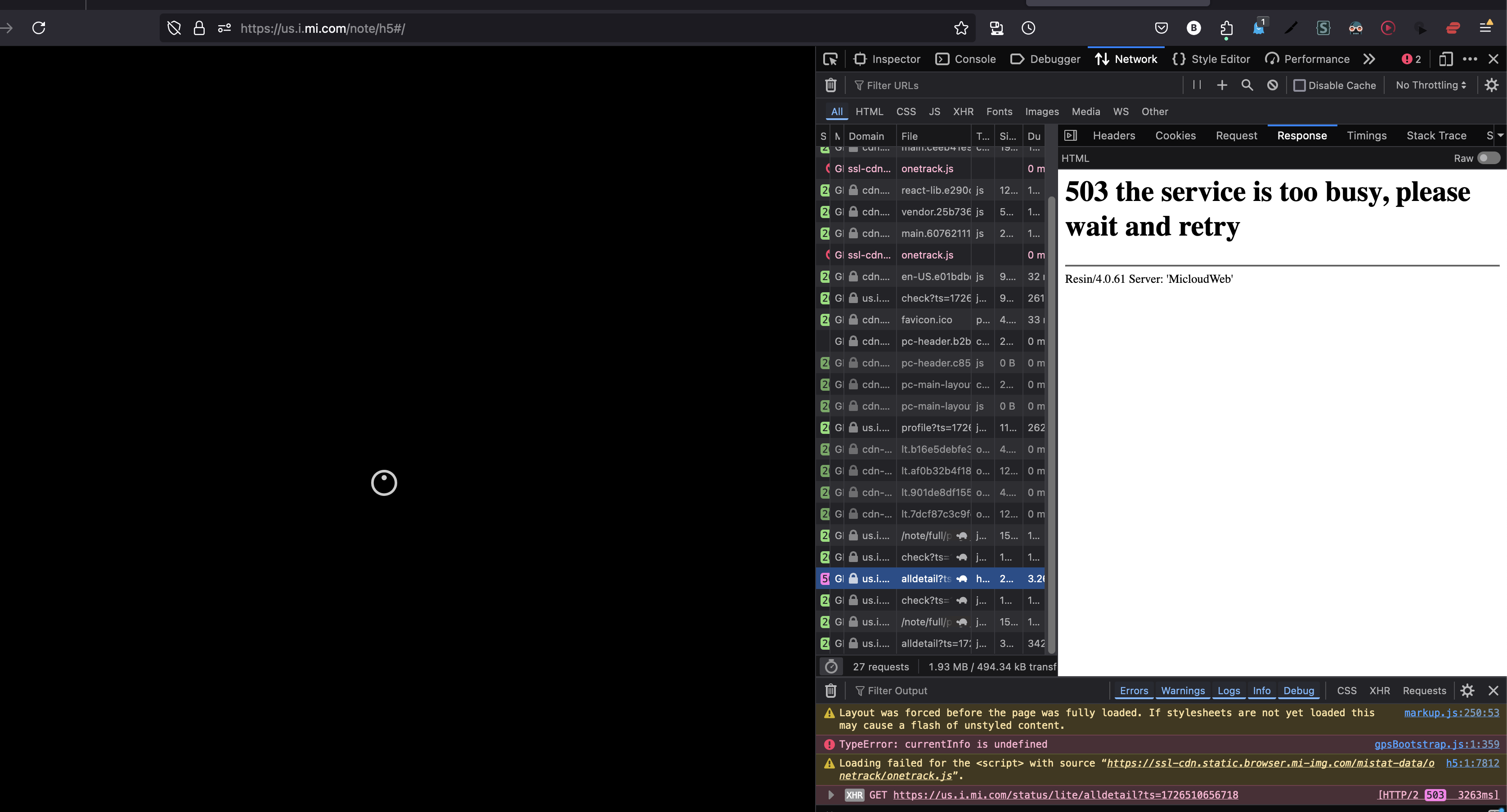The image size is (1507, 812).
Task: Open console settings gear
Action: point(1467,691)
